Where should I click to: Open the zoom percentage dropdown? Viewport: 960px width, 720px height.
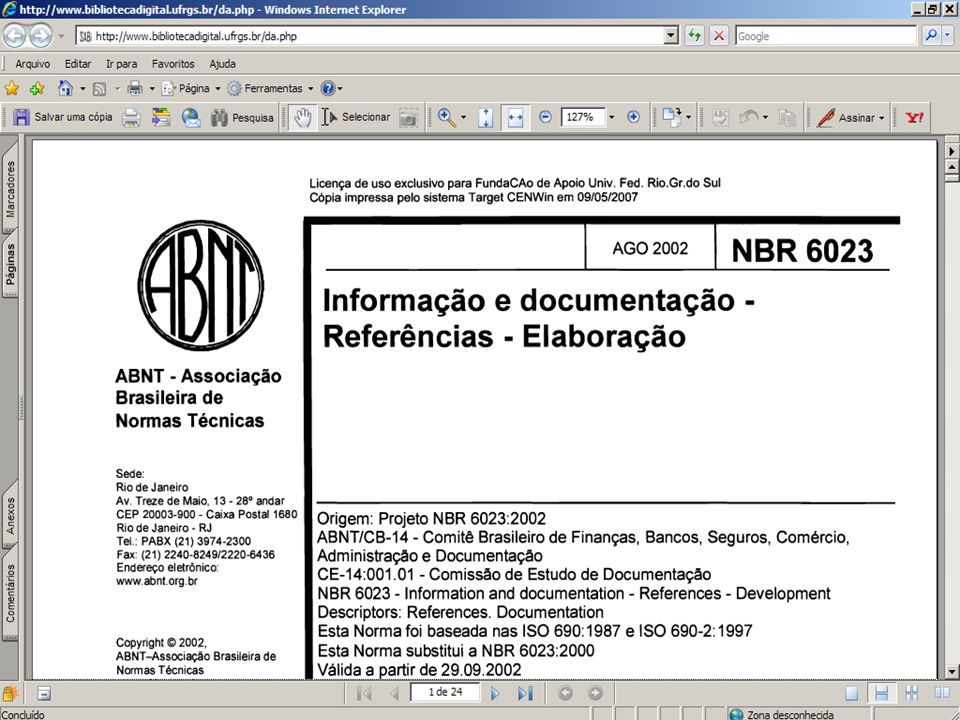coord(611,117)
